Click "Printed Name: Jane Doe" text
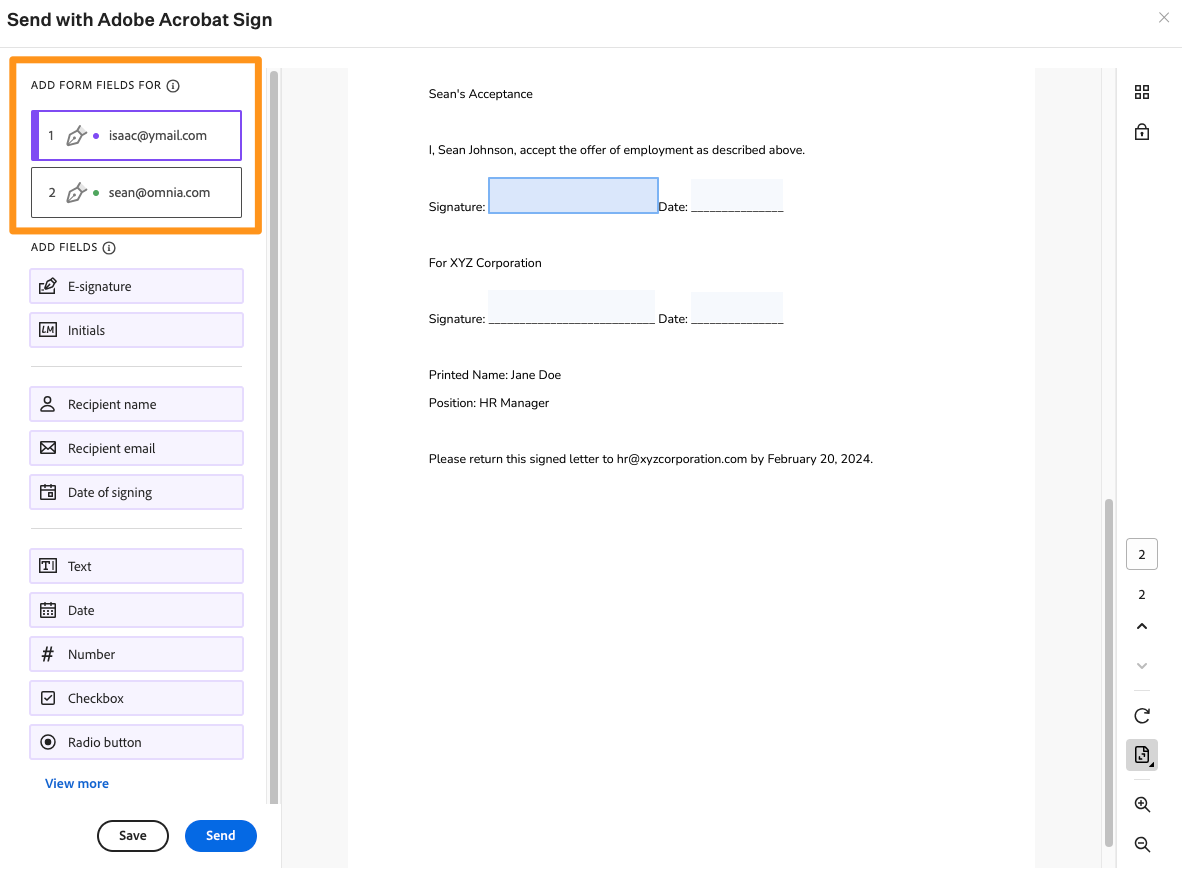 tap(495, 375)
